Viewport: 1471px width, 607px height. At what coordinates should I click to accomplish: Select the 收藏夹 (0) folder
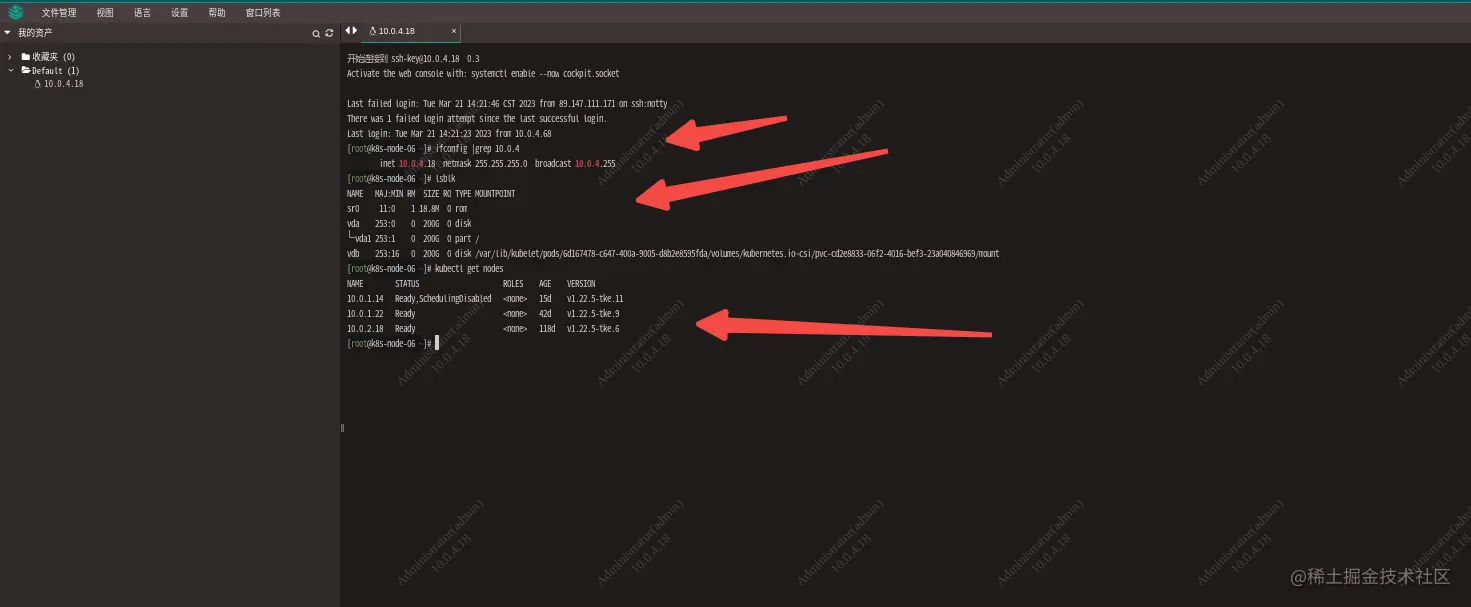coord(48,57)
